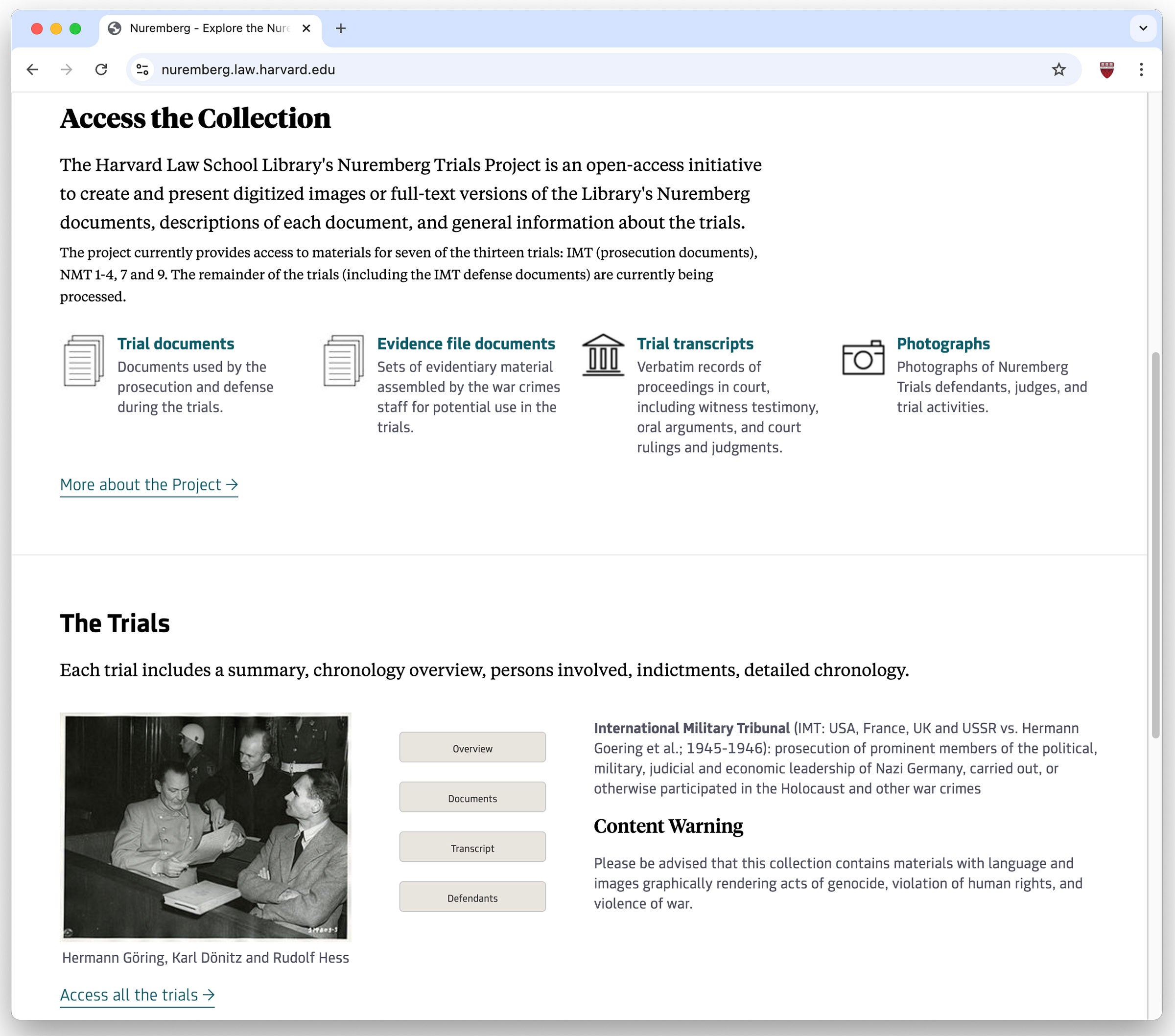Viewport: 1175px width, 1036px height.
Task: Open the Transcript button for IMT
Action: pos(472,848)
